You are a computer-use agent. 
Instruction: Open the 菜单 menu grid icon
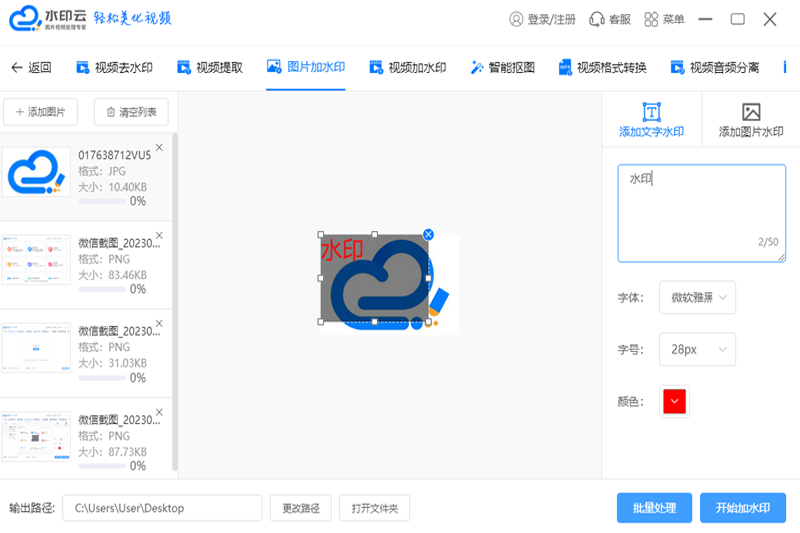point(651,19)
